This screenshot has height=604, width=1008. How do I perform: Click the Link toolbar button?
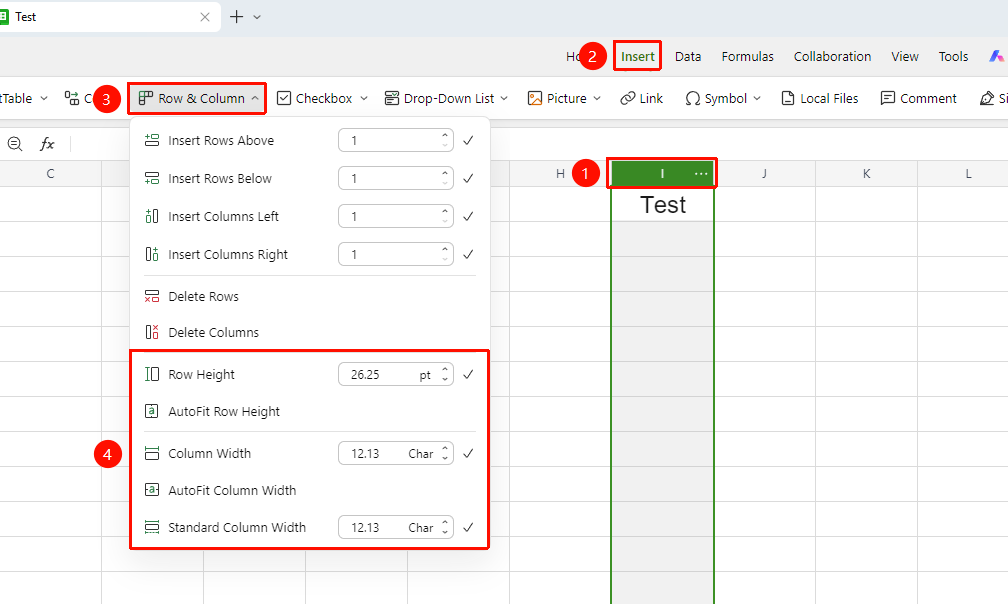[x=642, y=98]
